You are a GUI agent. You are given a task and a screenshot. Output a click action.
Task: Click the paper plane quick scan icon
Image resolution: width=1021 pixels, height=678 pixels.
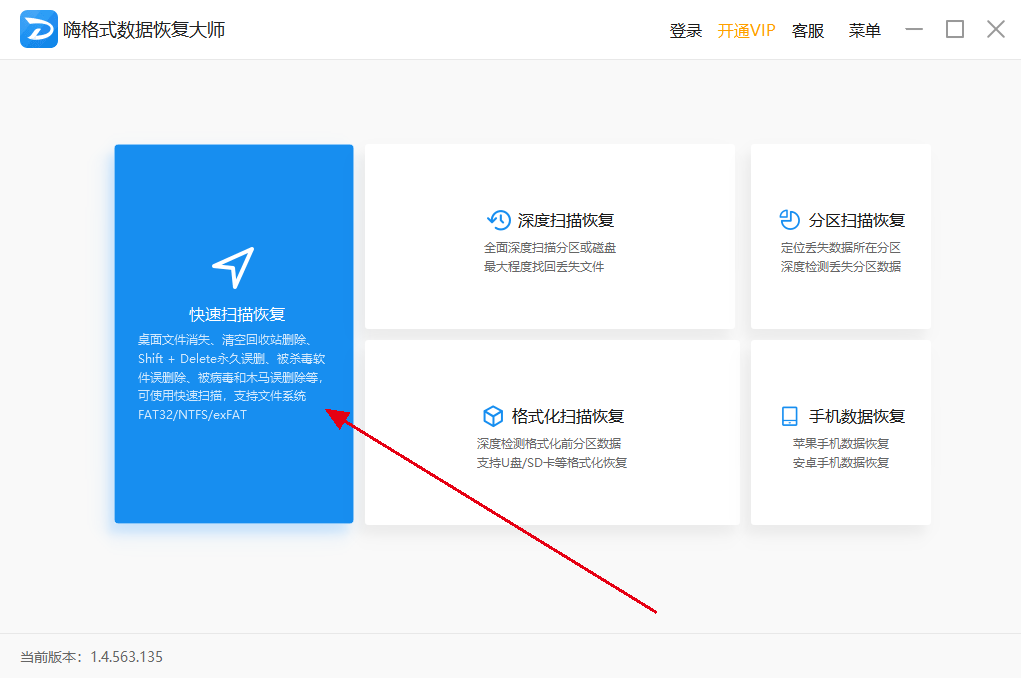point(233,267)
